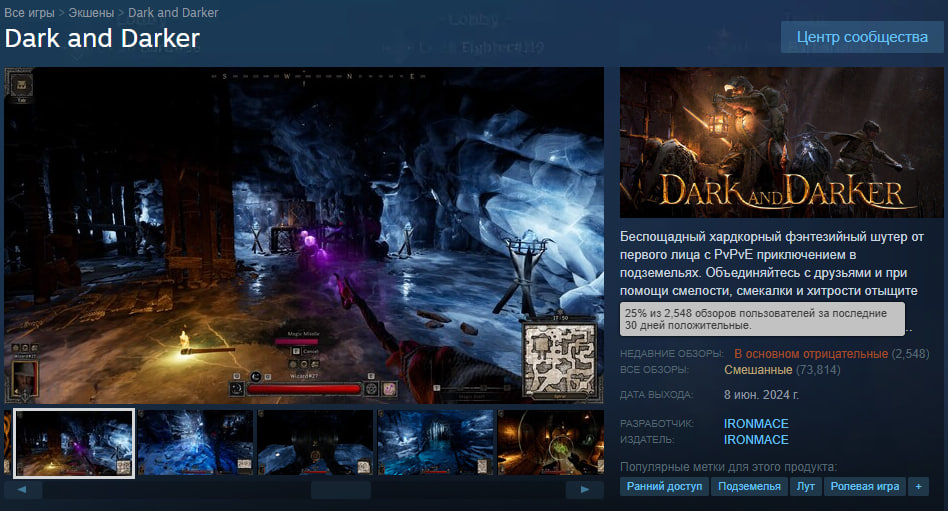Click the screenshot strip scrollbar handle
Viewport: 948px width, 511px height.
[x=340, y=490]
